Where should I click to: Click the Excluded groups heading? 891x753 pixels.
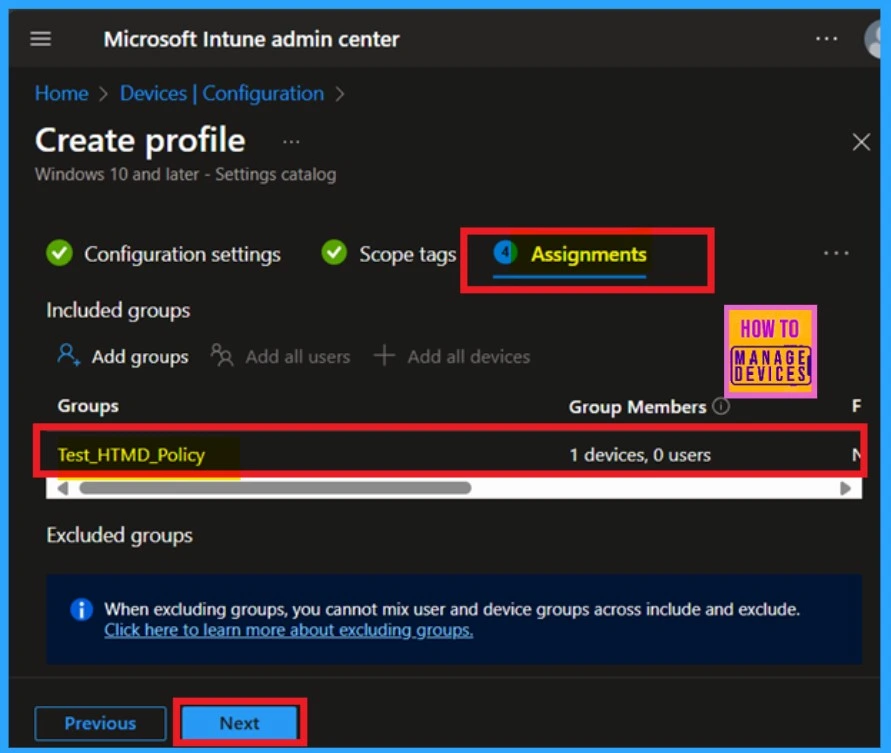coord(119,535)
